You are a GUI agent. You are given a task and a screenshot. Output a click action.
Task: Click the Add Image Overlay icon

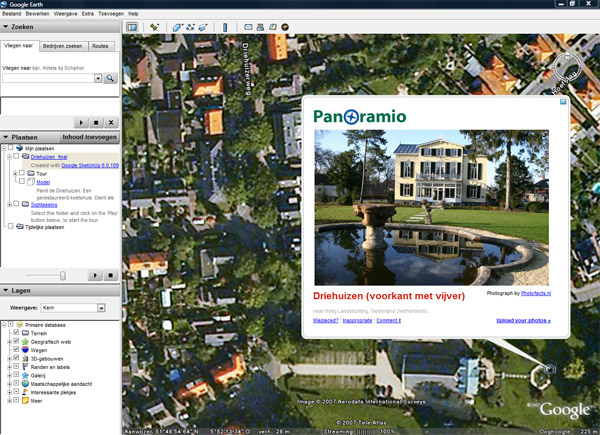203,27
